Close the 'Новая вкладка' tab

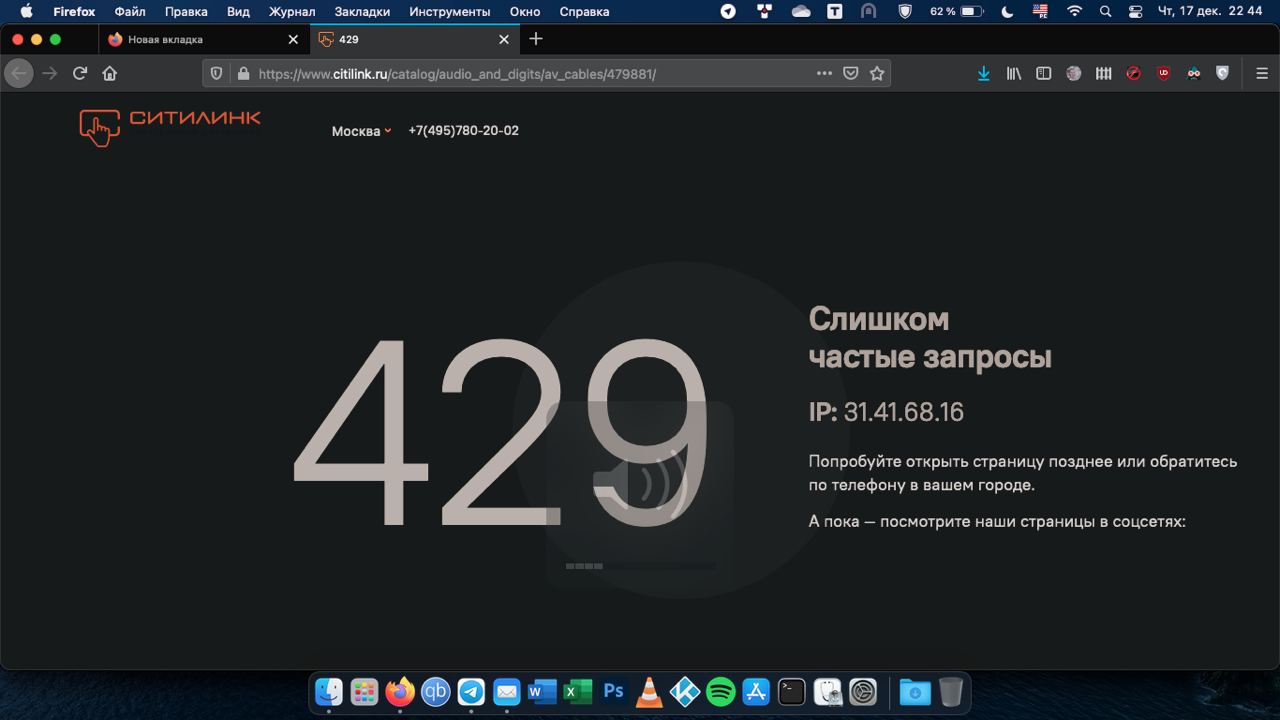tap(293, 40)
